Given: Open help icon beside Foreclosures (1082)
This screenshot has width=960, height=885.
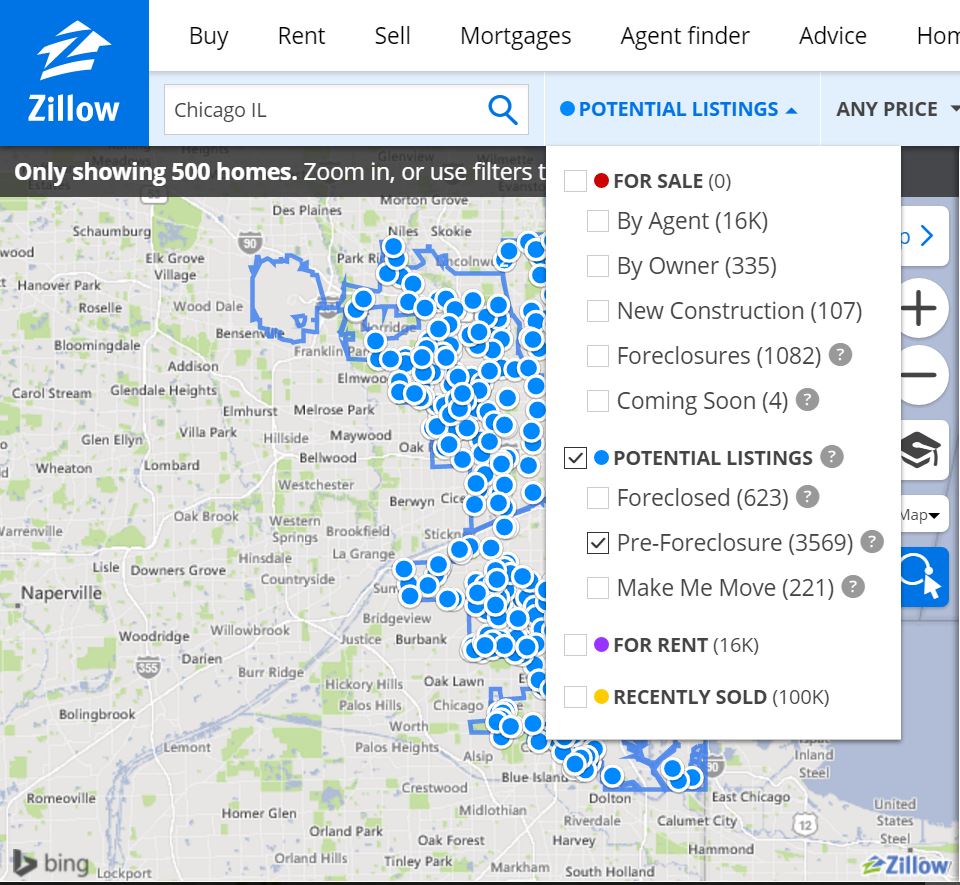Looking at the screenshot, I should click(x=840, y=354).
